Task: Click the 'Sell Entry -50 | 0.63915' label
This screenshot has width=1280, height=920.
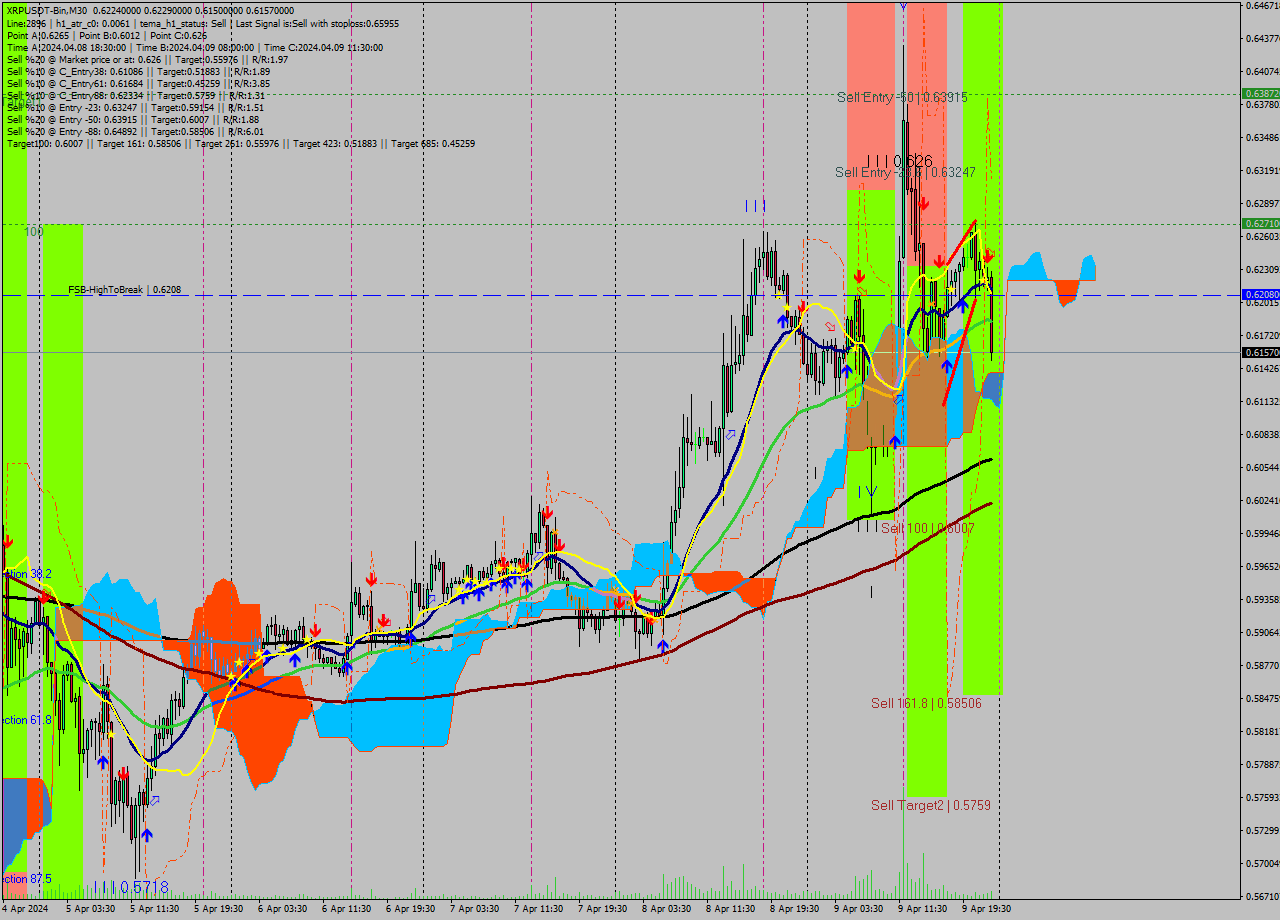Action: tap(902, 97)
